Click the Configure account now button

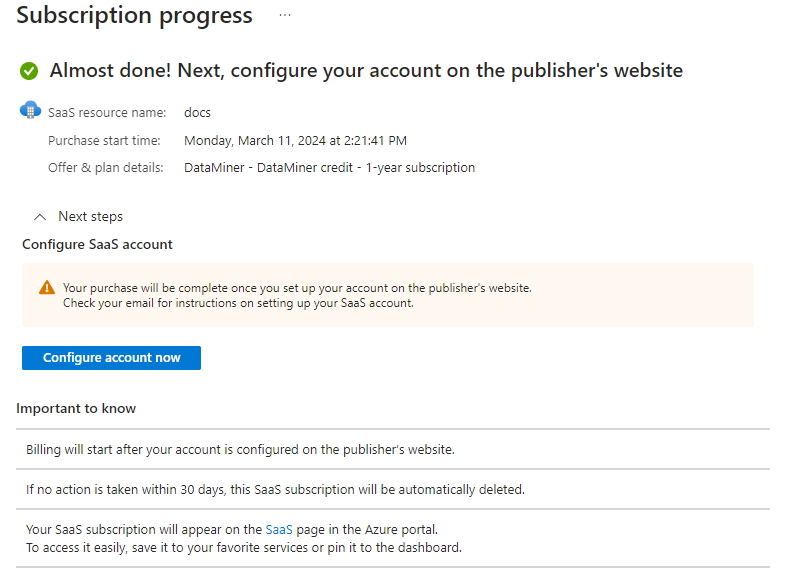(x=111, y=358)
